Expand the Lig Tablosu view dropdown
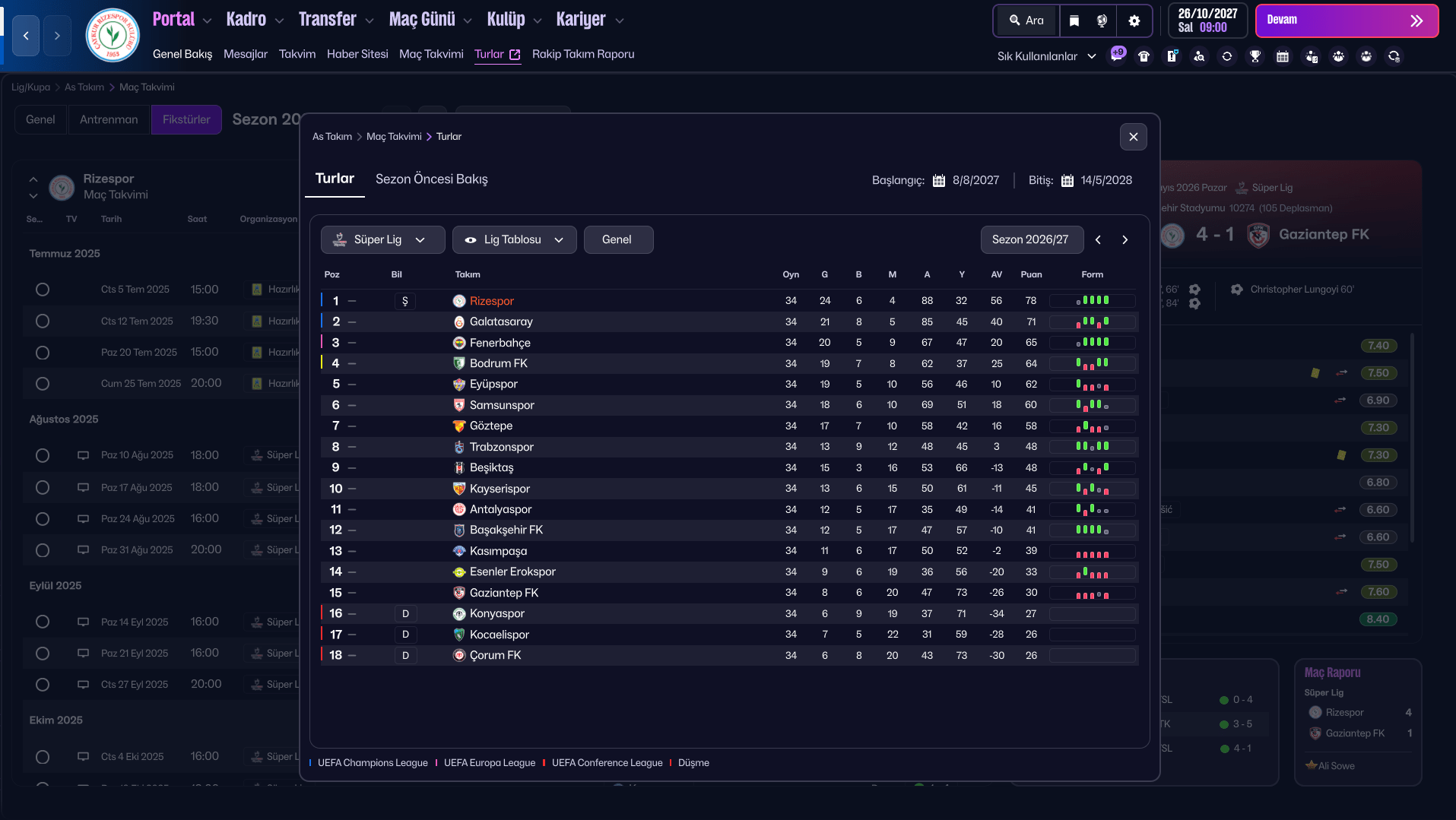The height and width of the screenshot is (820, 1456). [514, 239]
